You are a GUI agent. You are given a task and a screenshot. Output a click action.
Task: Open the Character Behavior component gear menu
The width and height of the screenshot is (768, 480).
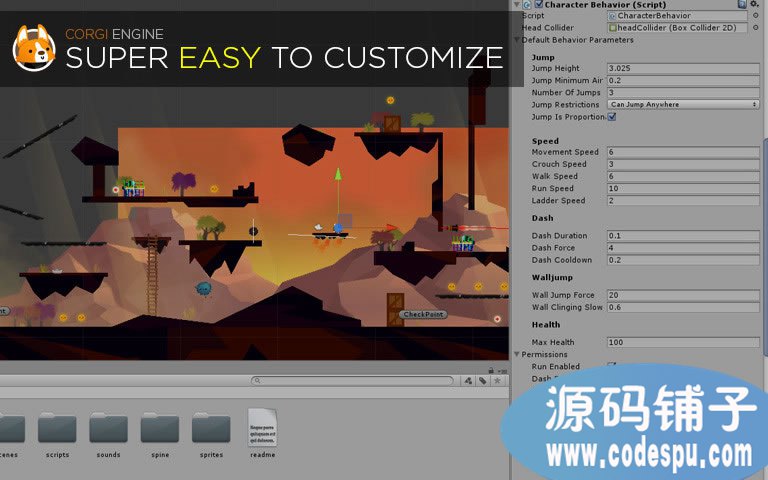click(755, 4)
